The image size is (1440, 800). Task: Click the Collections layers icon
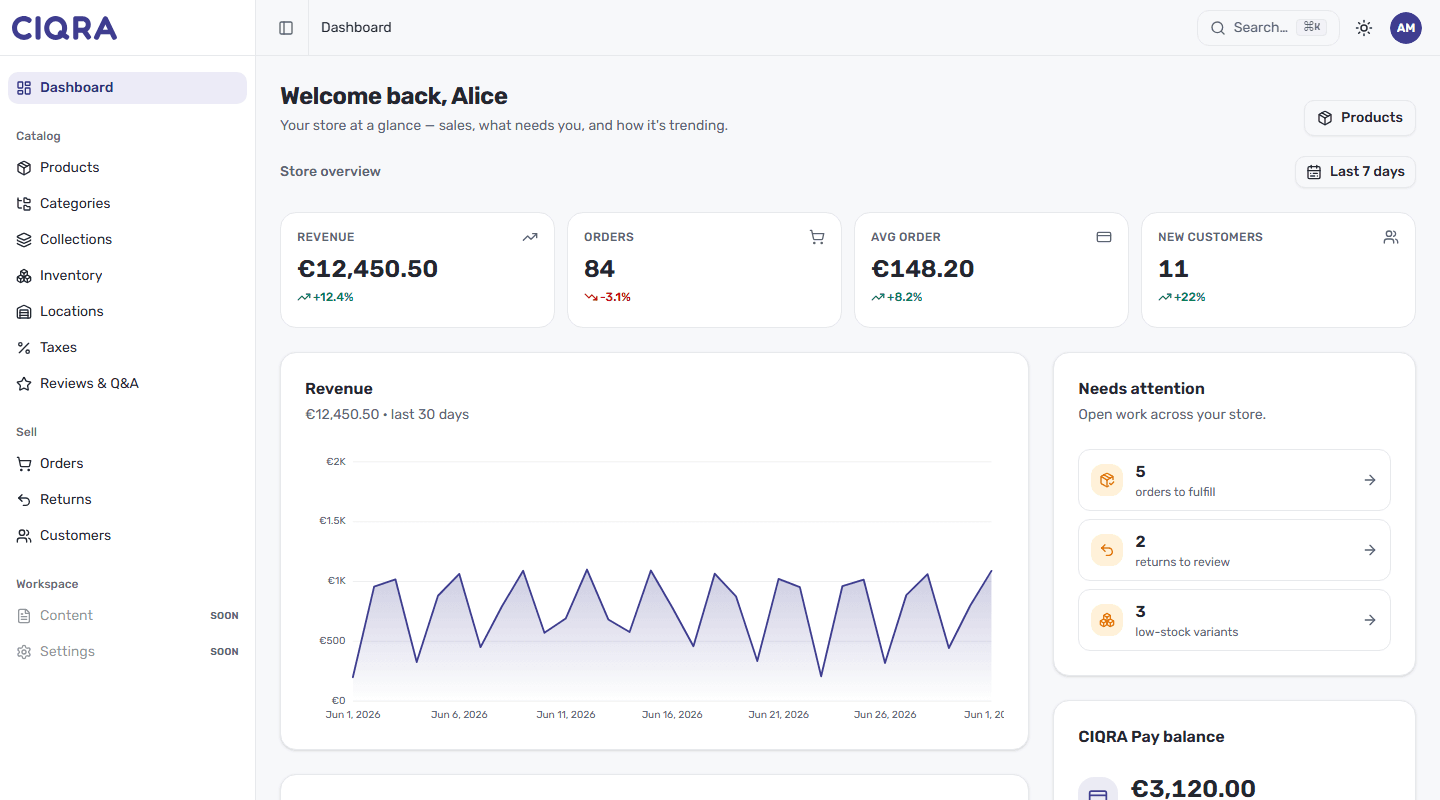[x=24, y=240]
